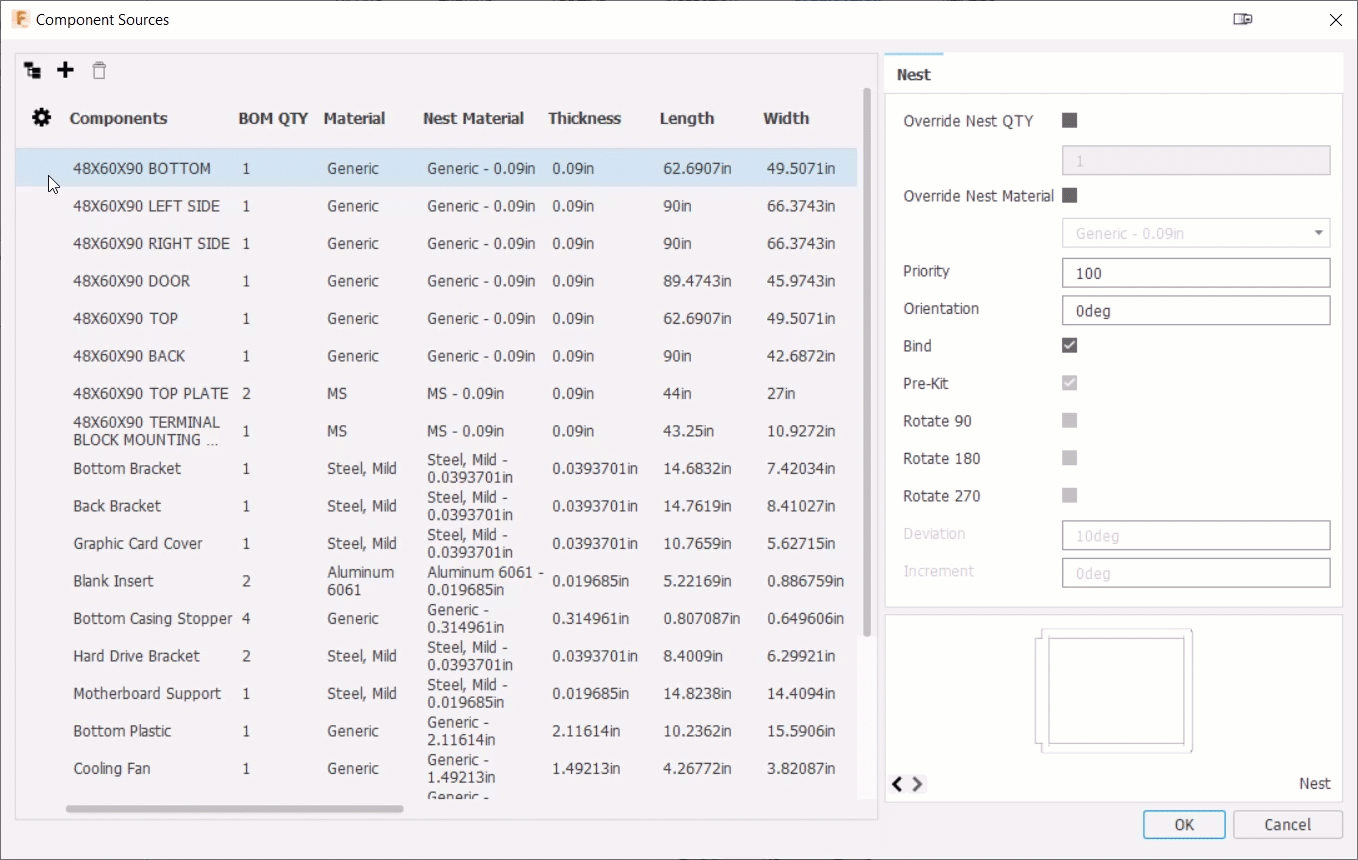The width and height of the screenshot is (1358, 860).
Task: Toggle the Bind checkbox
Action: [1069, 346]
